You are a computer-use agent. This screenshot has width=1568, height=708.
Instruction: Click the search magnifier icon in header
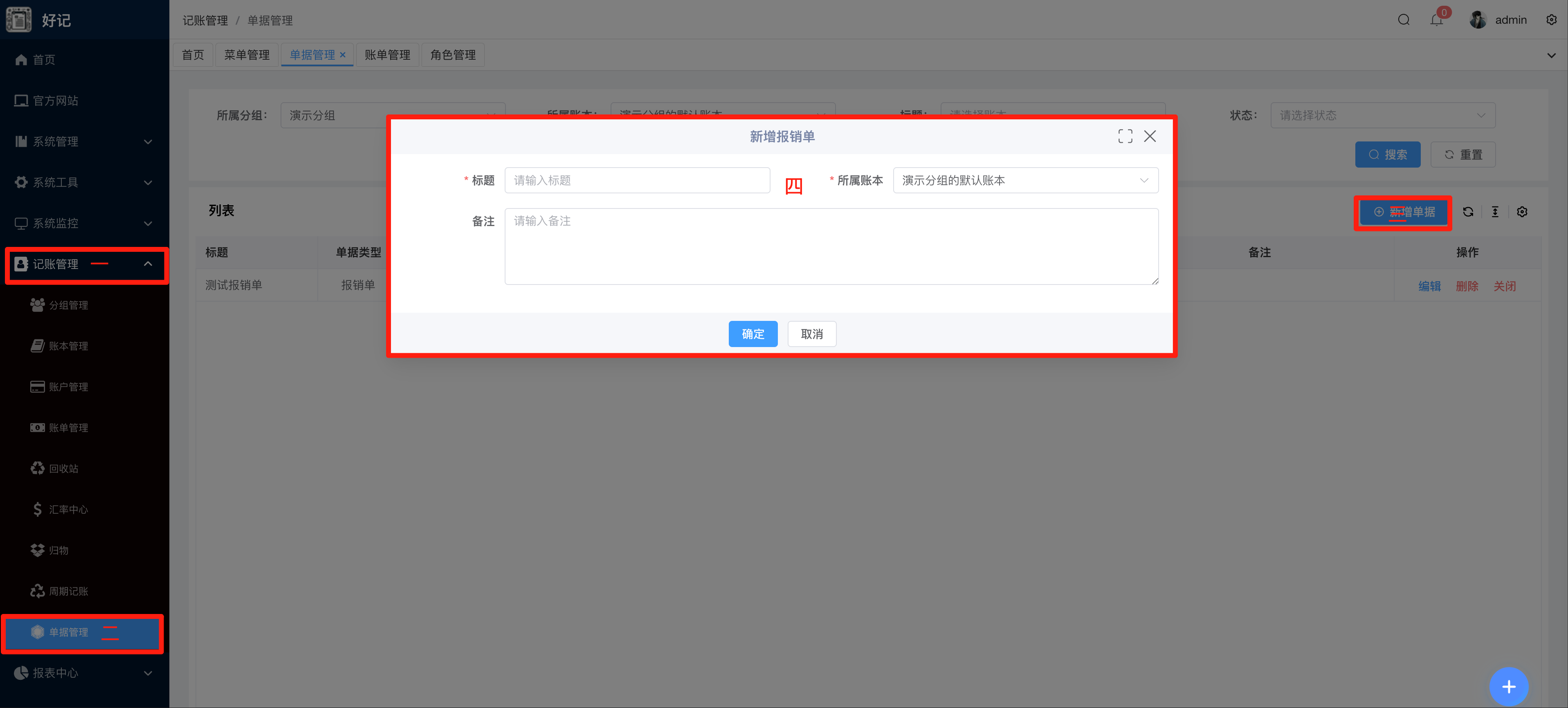point(1404,20)
